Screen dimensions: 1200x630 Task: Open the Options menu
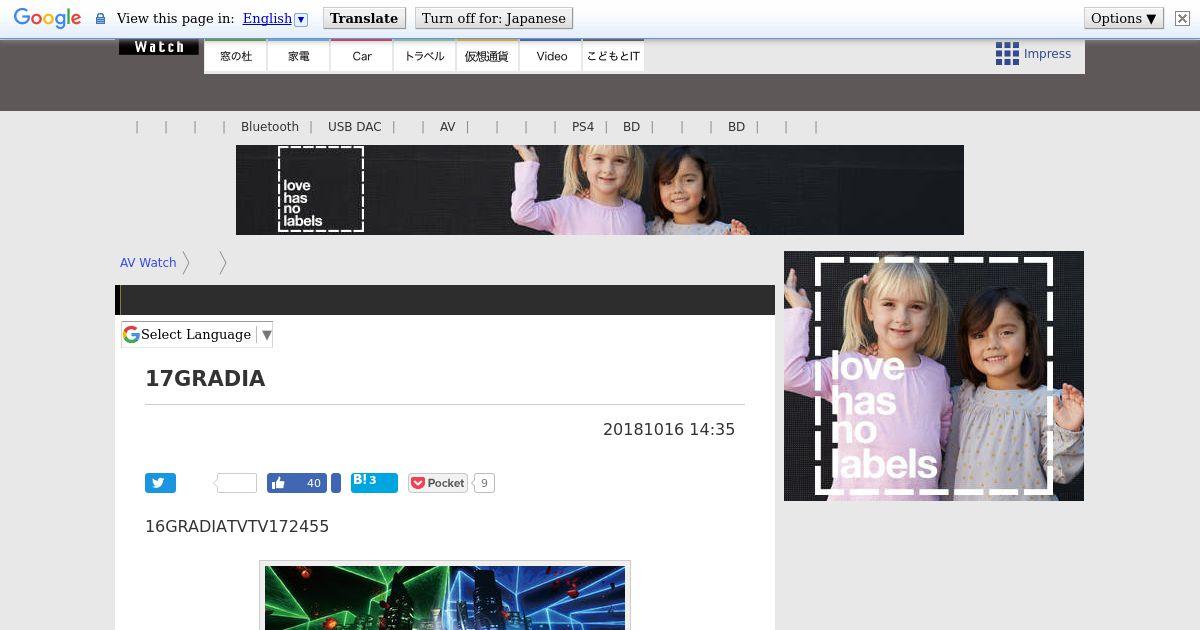pos(1124,18)
